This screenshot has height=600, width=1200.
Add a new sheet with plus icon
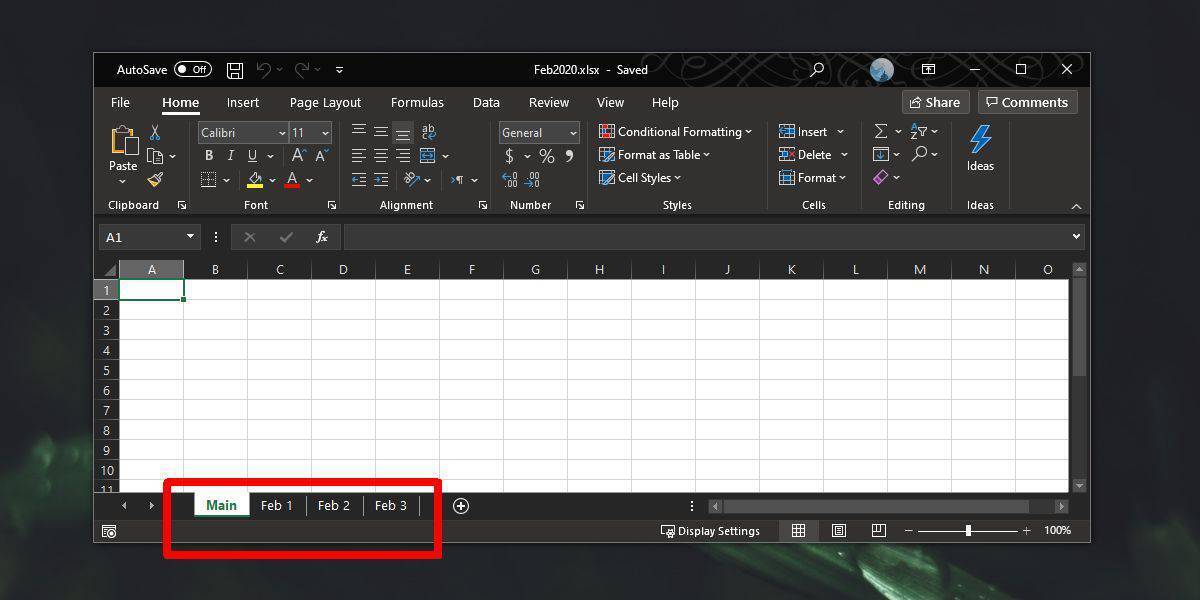[460, 506]
